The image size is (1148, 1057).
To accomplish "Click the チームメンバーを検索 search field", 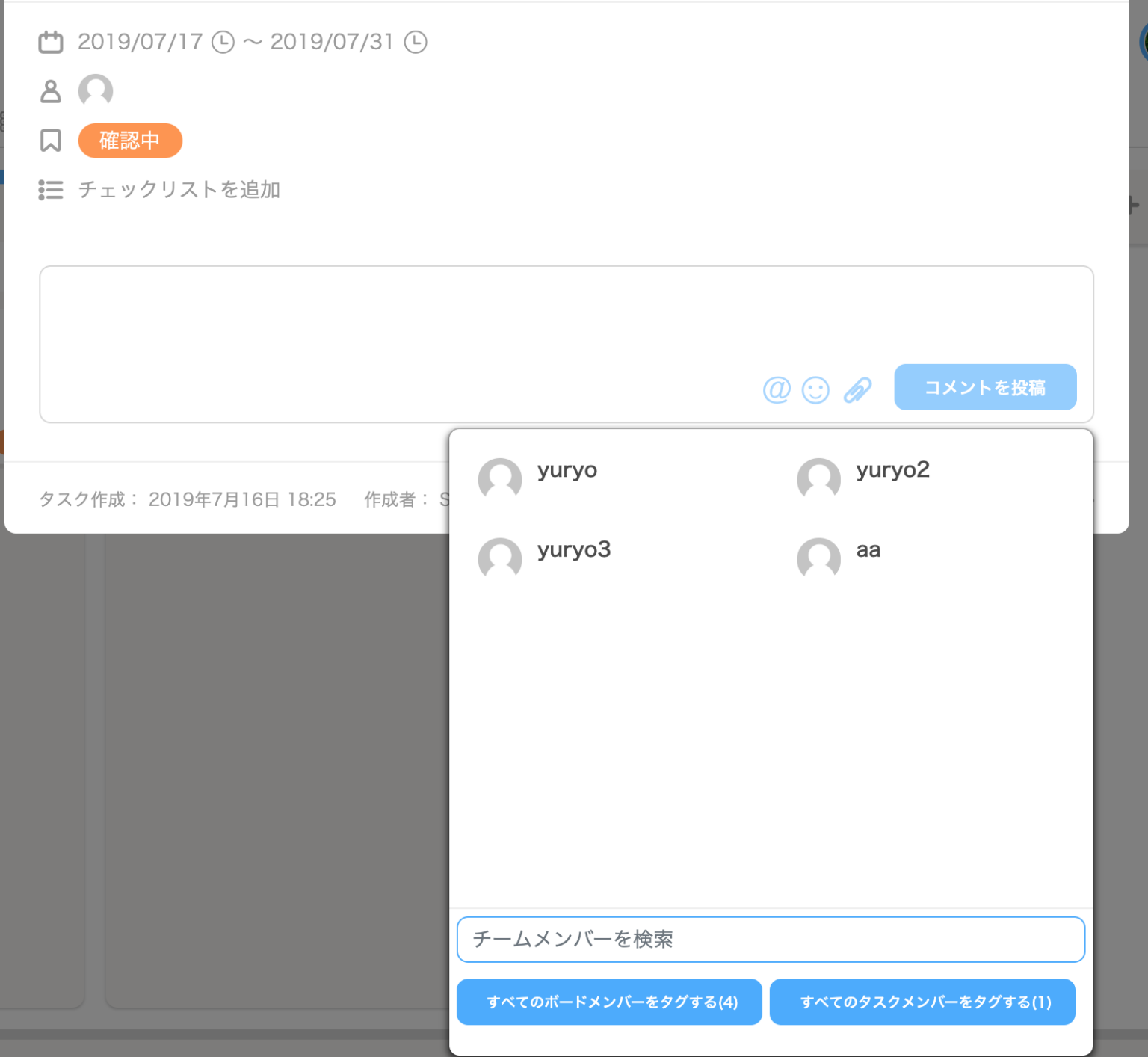I will tap(771, 940).
